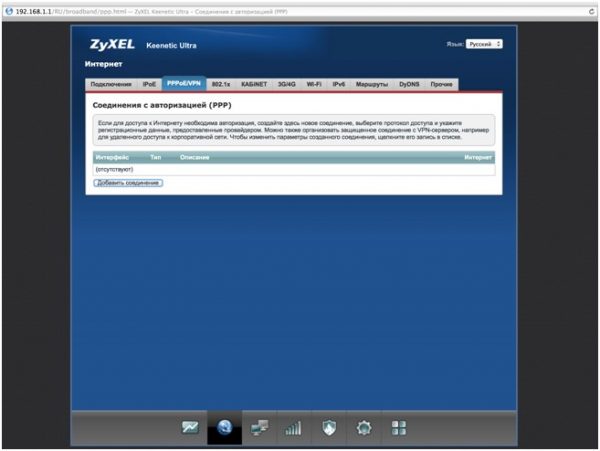
Task: Switch to the 3G/4G tab
Action: click(x=287, y=84)
